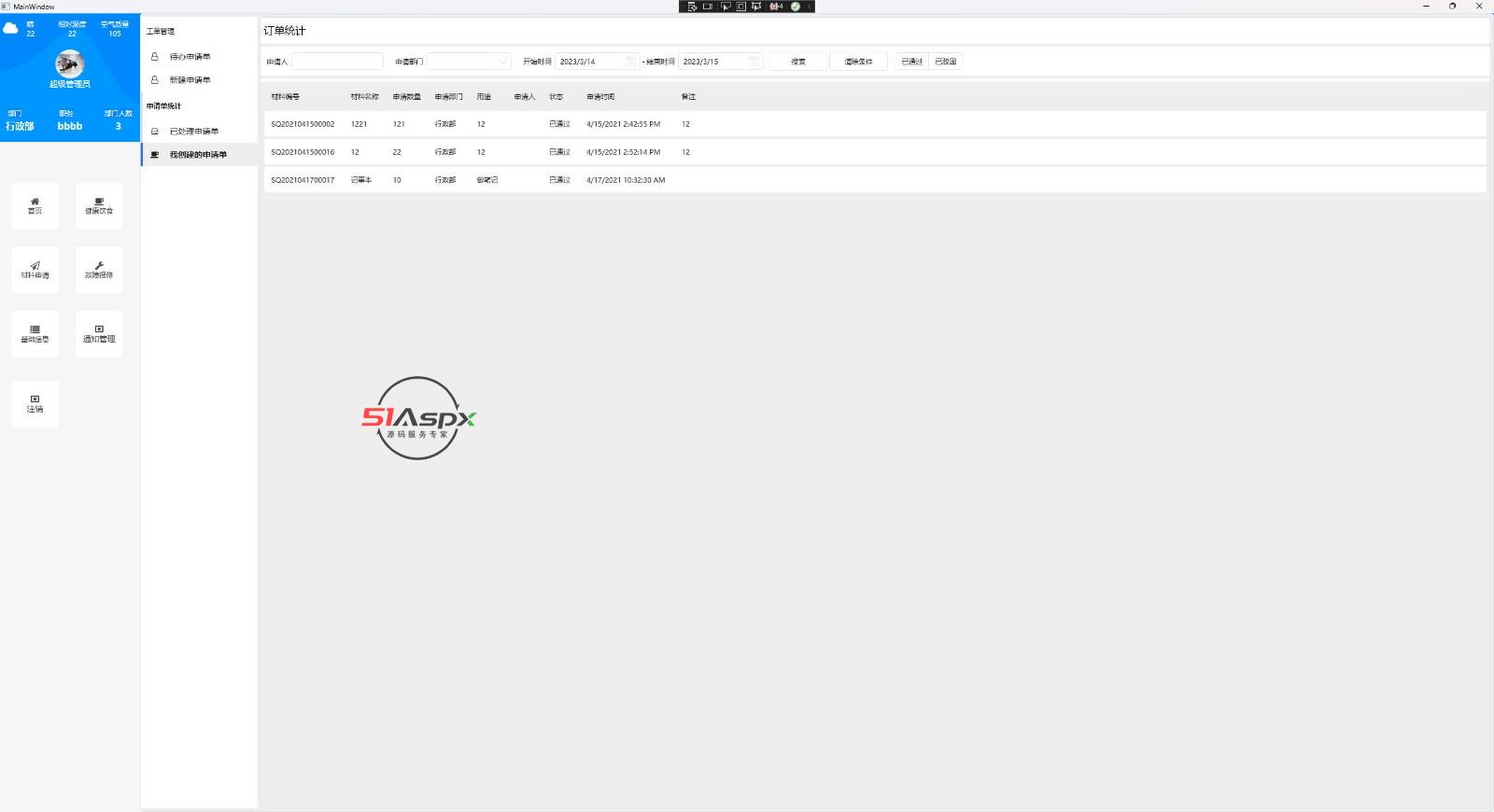
Task: Focus the 申请人 input field
Action: (x=337, y=62)
